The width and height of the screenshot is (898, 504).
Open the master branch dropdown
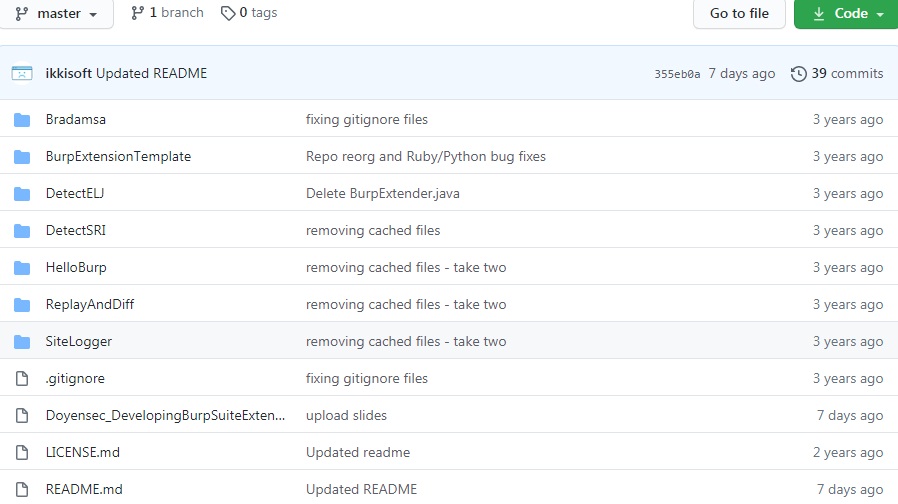point(56,13)
